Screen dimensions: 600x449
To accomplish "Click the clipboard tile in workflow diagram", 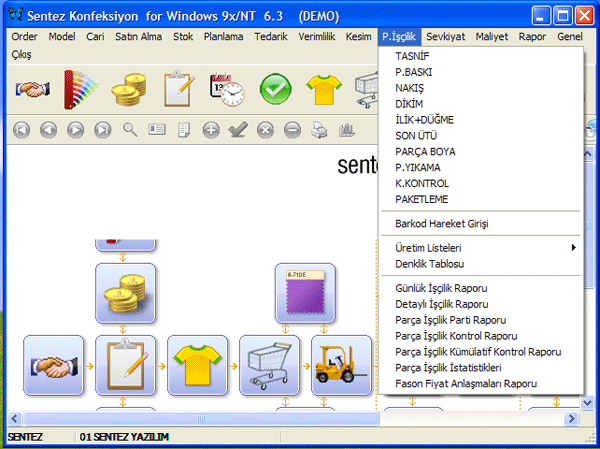I will tap(126, 366).
